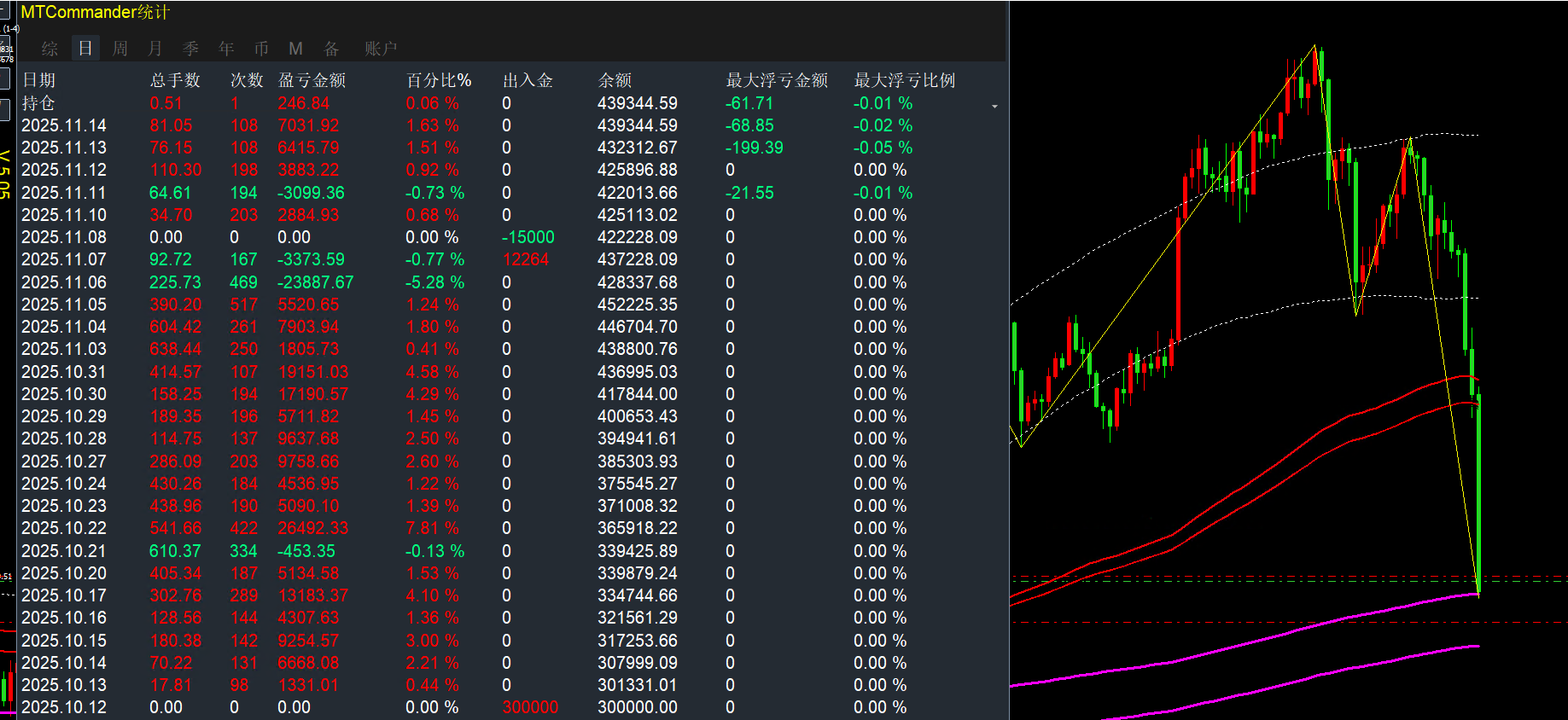The image size is (1568, 720).
Task: Select the 2025.10.17 date cell
Action: click(64, 595)
